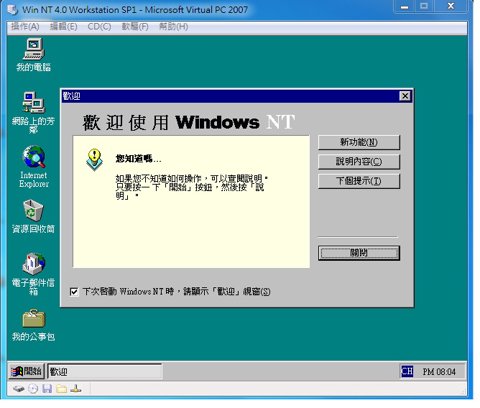Uncheck the show welcome window at startup checkbox
The height and width of the screenshot is (408, 480).
(x=74, y=292)
